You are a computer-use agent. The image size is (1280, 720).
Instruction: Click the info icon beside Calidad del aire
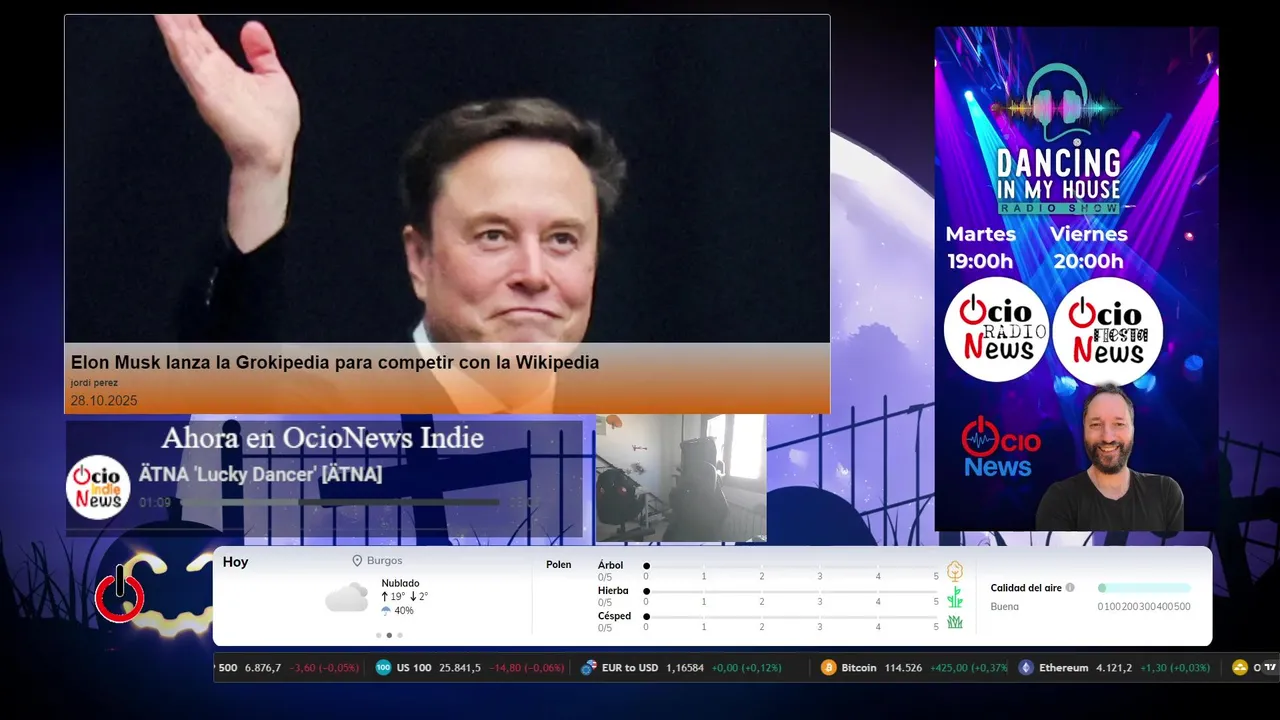click(1070, 588)
